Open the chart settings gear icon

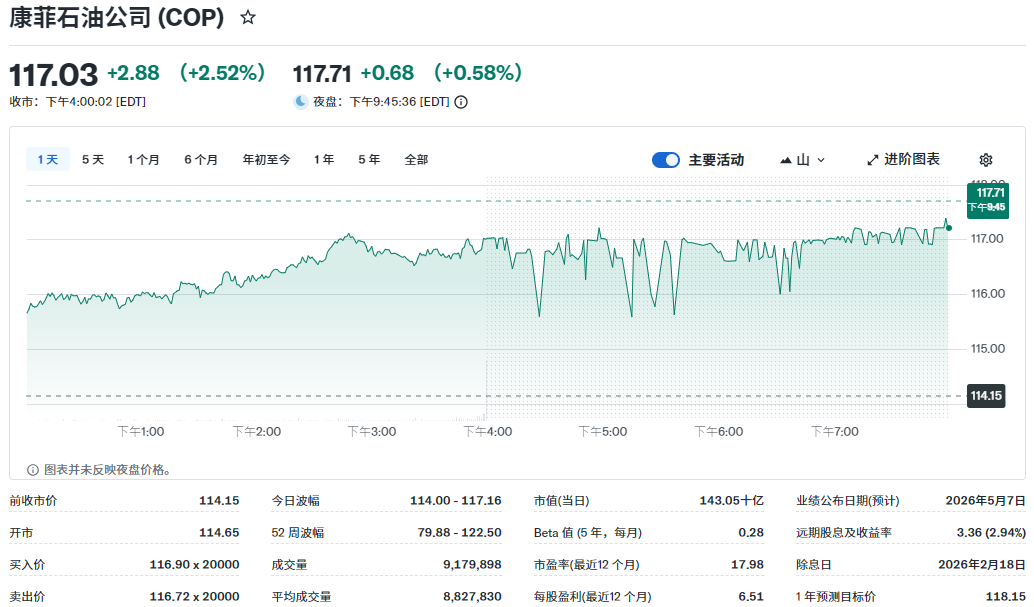pyautogui.click(x=986, y=160)
